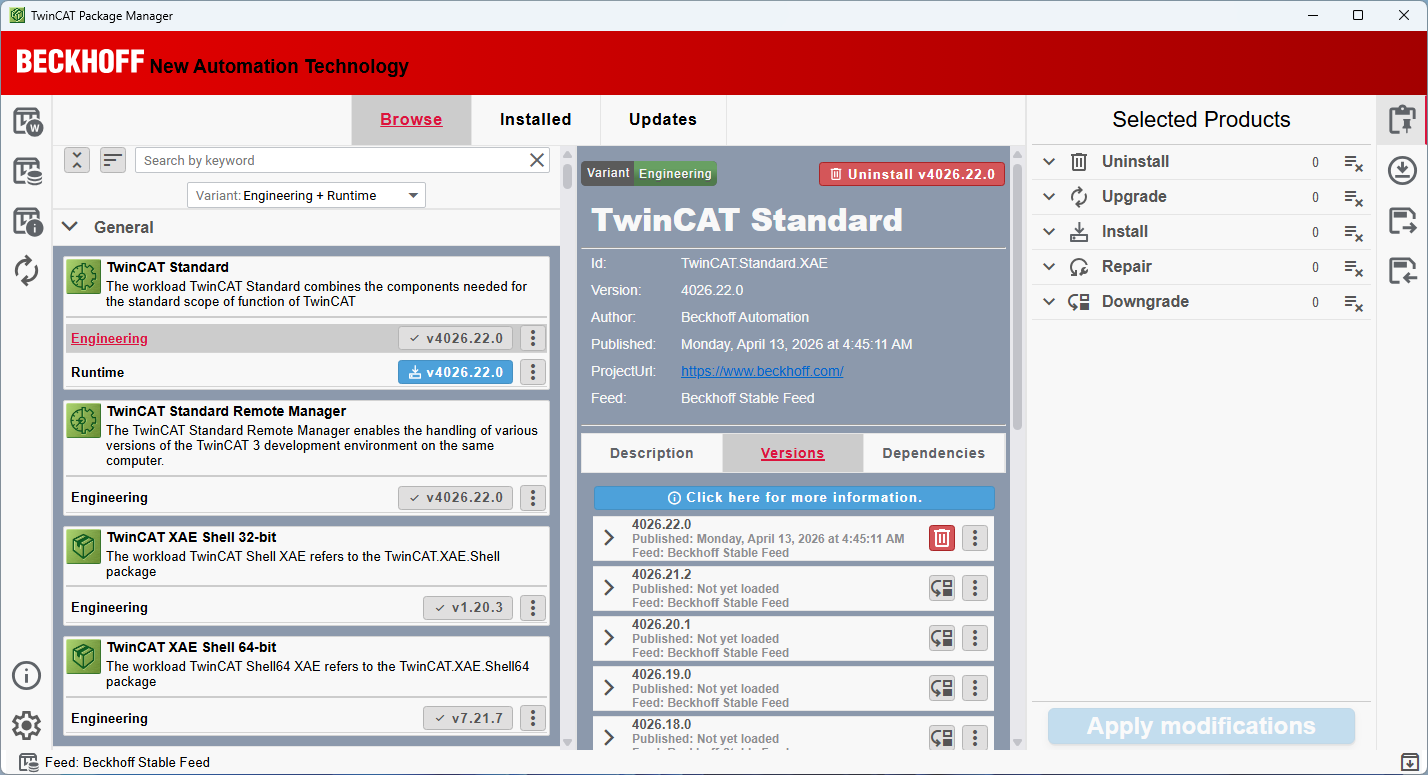Viewport: 1428px width, 775px height.
Task: Open more options menu for TwinCAT Standard Engineering
Action: [x=533, y=338]
